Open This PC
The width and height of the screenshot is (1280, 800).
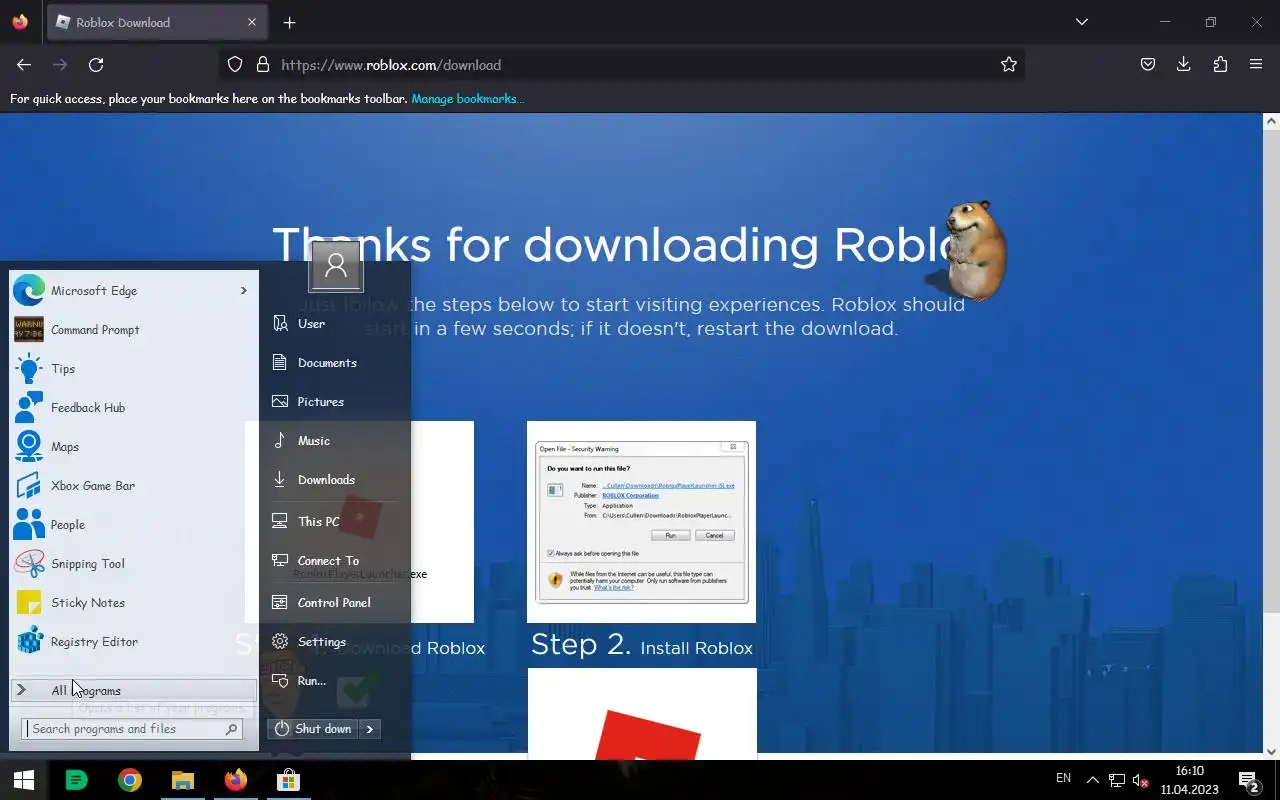[x=334, y=522]
